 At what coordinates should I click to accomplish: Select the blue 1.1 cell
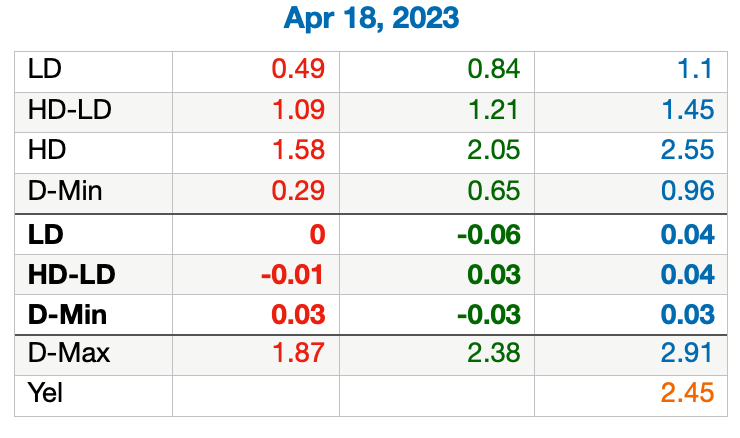point(694,69)
